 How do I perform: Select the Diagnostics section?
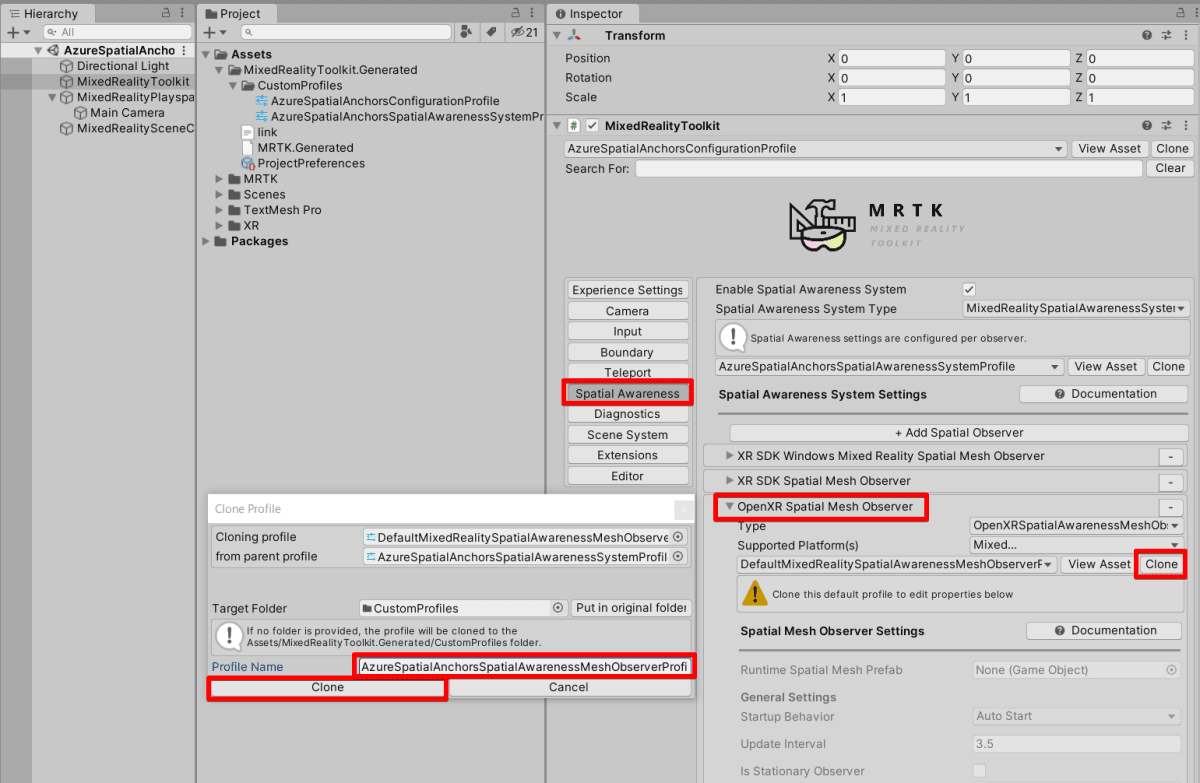pos(627,414)
